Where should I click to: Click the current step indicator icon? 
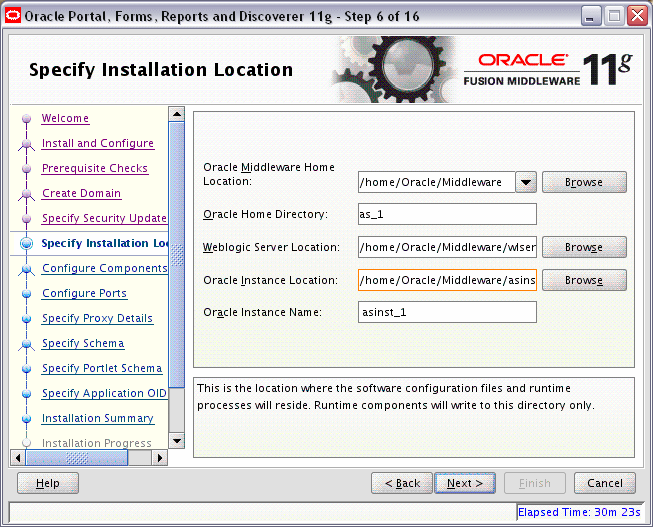[x=27, y=243]
